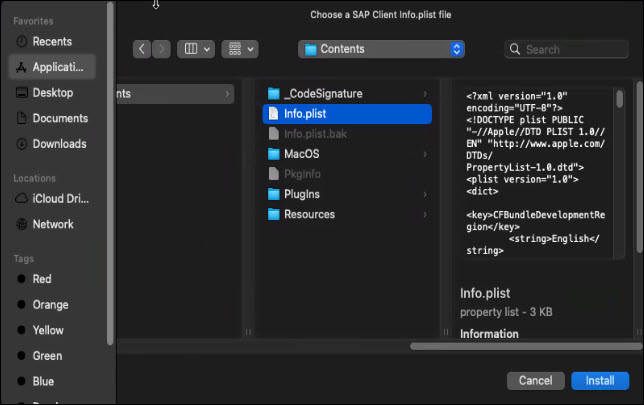Expand the Resources folder chevron

pyautogui.click(x=425, y=215)
